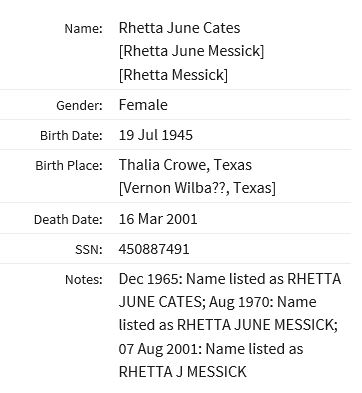362x393 pixels.
Task: Select the Female gender value
Action: coord(143,105)
